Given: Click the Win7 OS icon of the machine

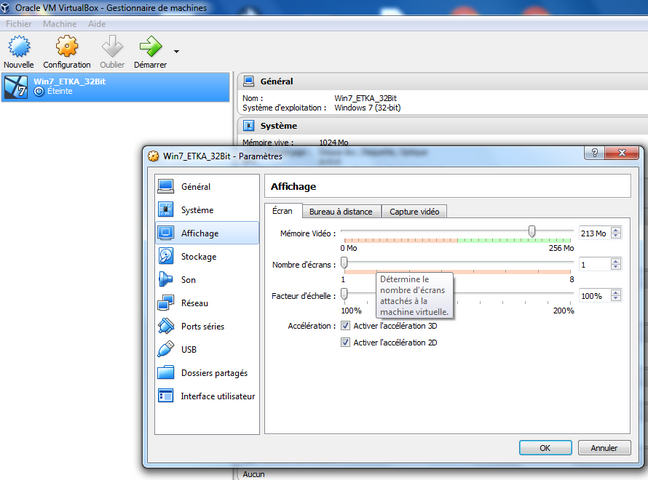Looking at the screenshot, I should tap(16, 87).
